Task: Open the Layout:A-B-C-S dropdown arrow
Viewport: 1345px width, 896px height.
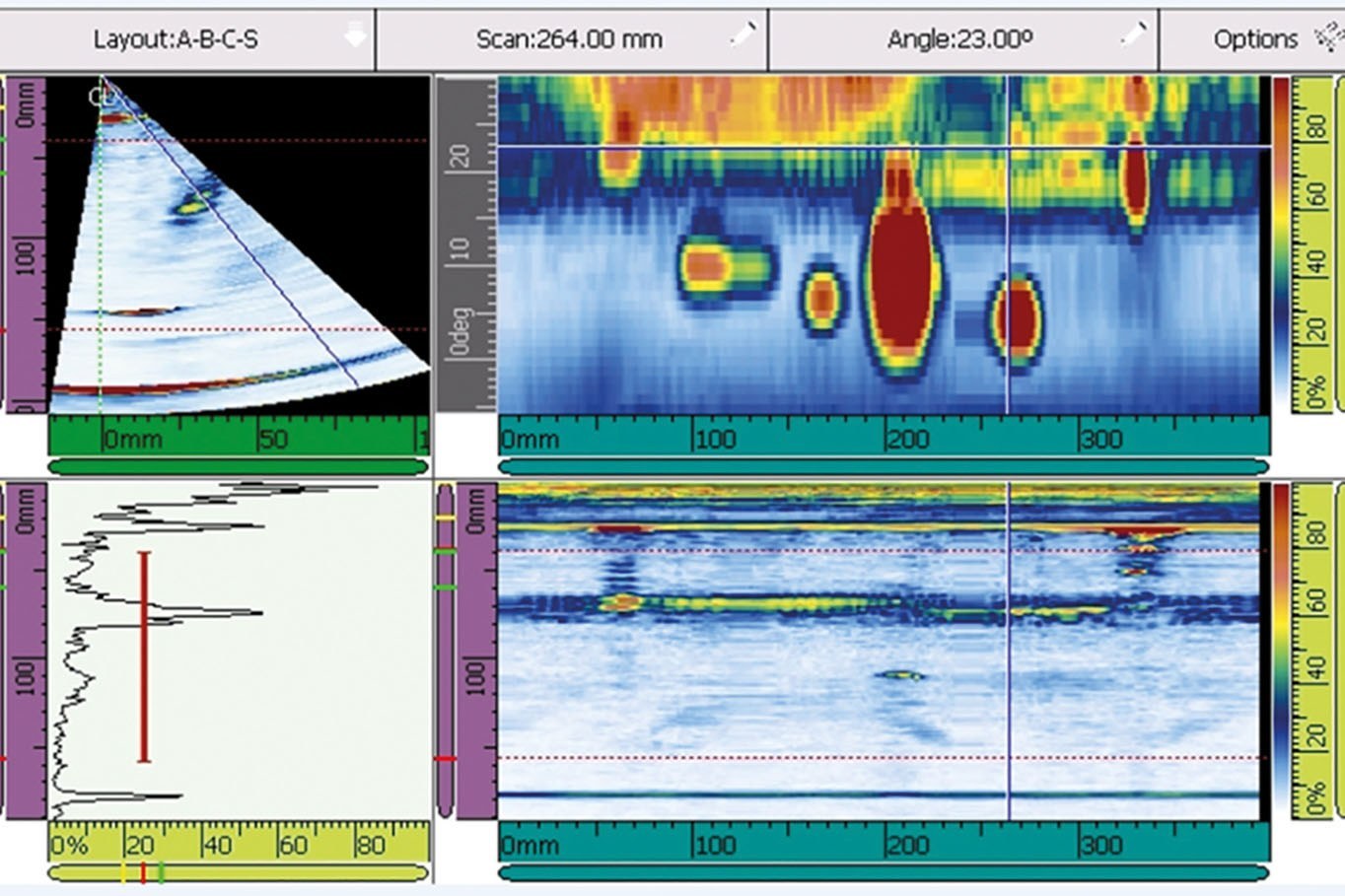Action: point(355,36)
